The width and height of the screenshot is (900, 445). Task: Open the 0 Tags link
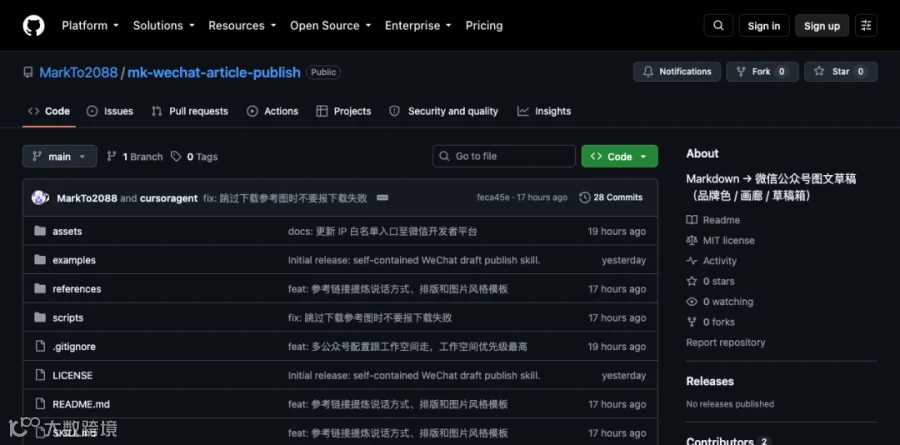[194, 157]
